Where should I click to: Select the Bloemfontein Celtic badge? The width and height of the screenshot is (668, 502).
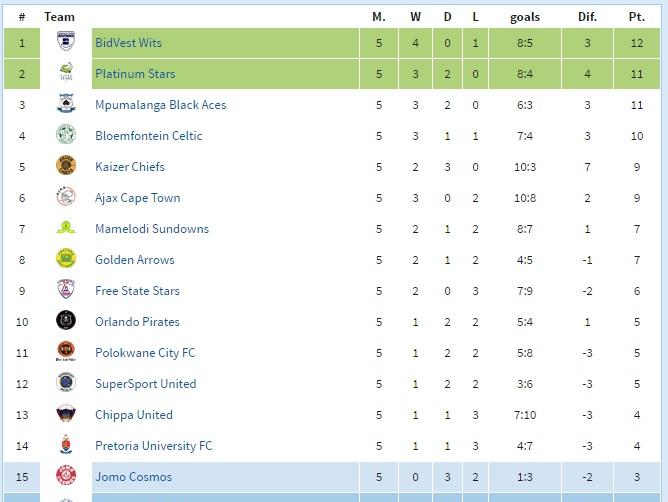pos(66,134)
